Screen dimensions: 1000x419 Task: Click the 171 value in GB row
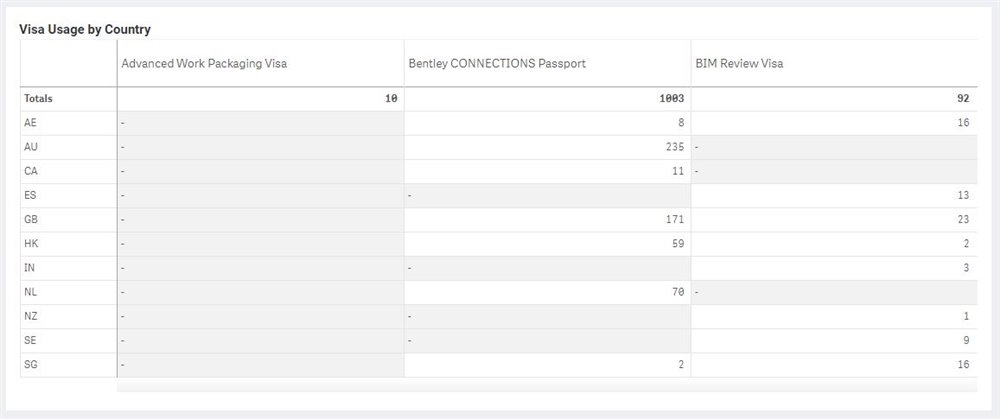(x=675, y=220)
